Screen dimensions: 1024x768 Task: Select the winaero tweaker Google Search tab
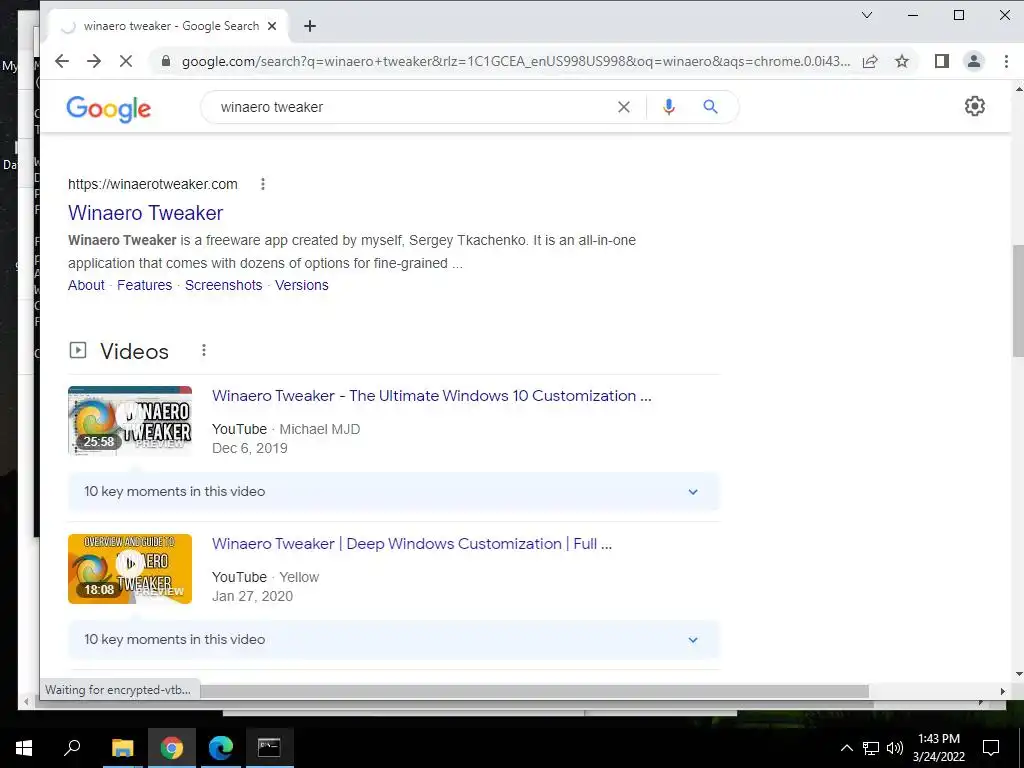pos(168,26)
